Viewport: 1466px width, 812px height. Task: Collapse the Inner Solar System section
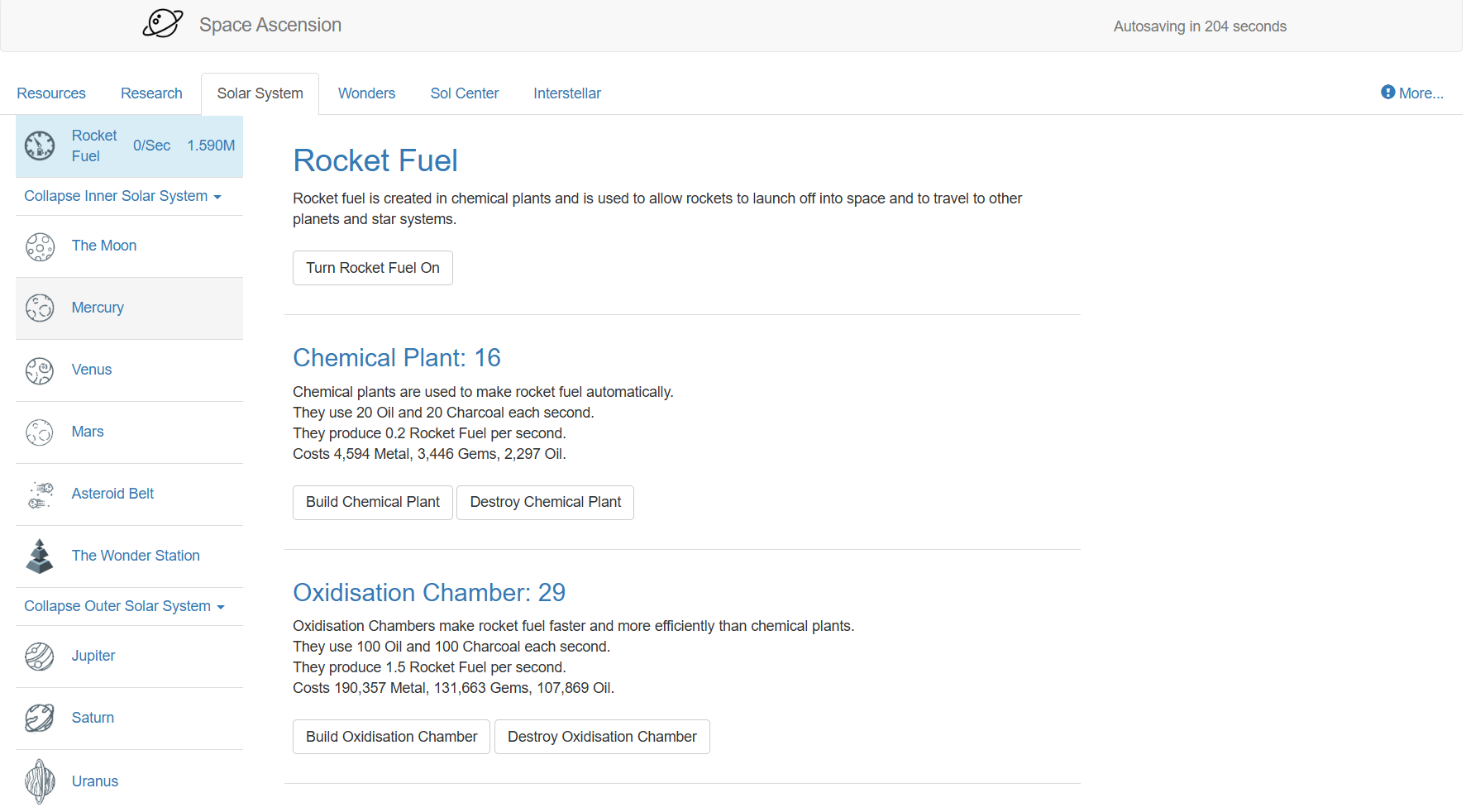122,196
